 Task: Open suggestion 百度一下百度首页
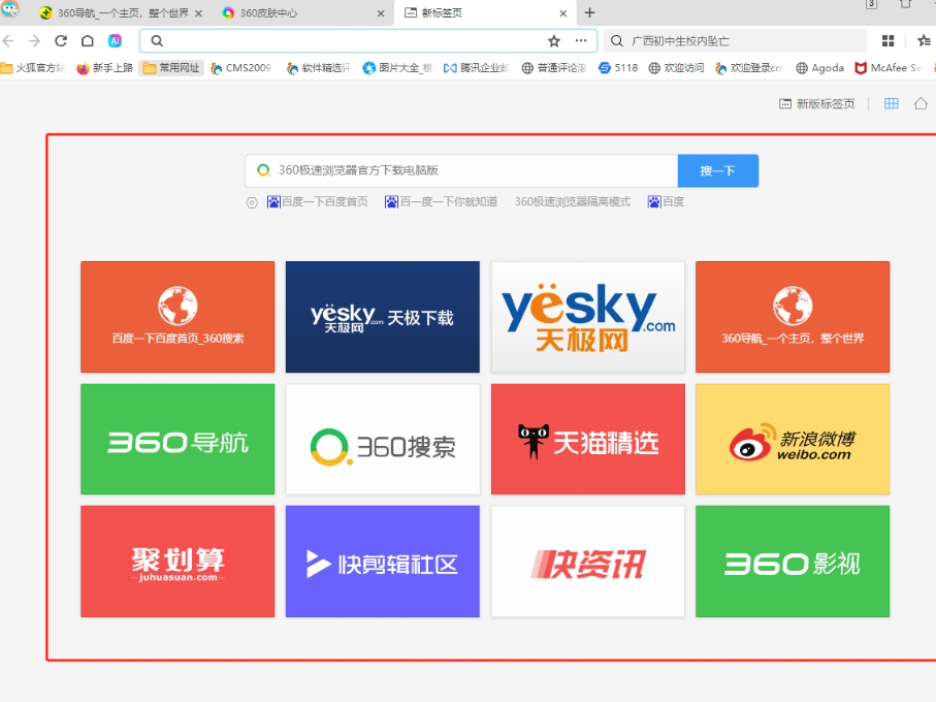click(x=318, y=202)
